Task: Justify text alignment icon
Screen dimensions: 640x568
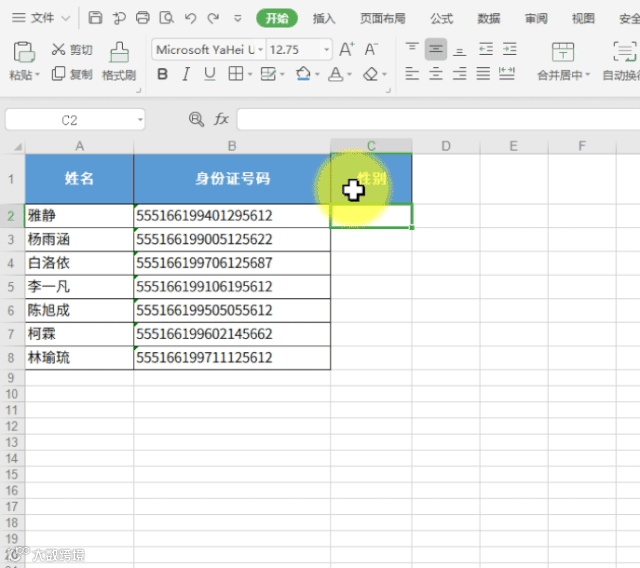Action: pos(483,74)
